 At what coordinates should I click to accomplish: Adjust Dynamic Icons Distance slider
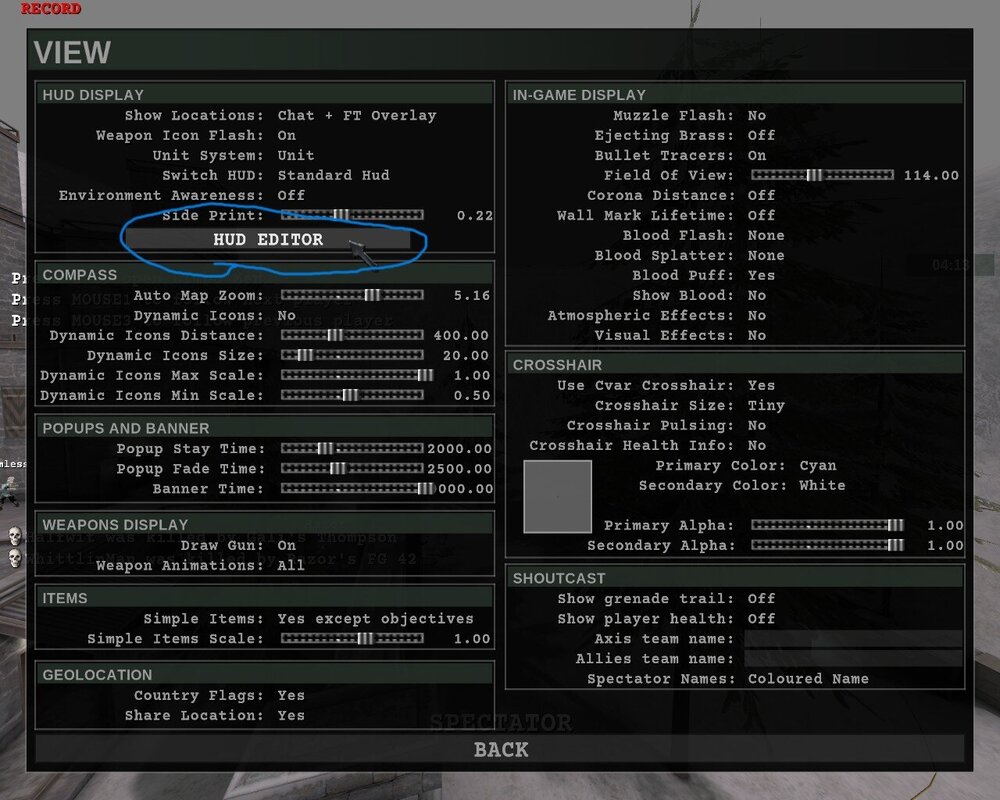point(352,335)
